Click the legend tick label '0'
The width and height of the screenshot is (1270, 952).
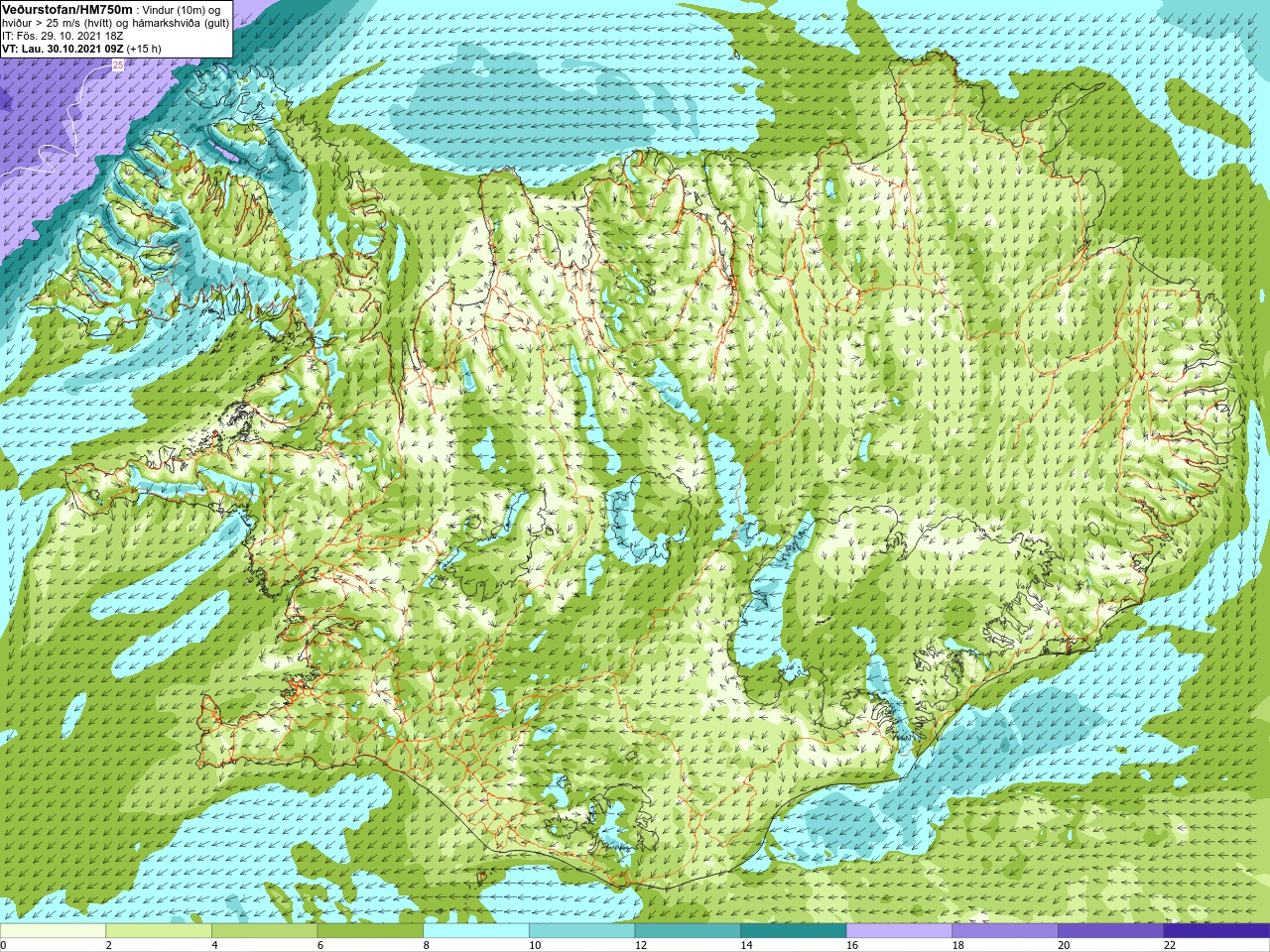click(x=4, y=945)
